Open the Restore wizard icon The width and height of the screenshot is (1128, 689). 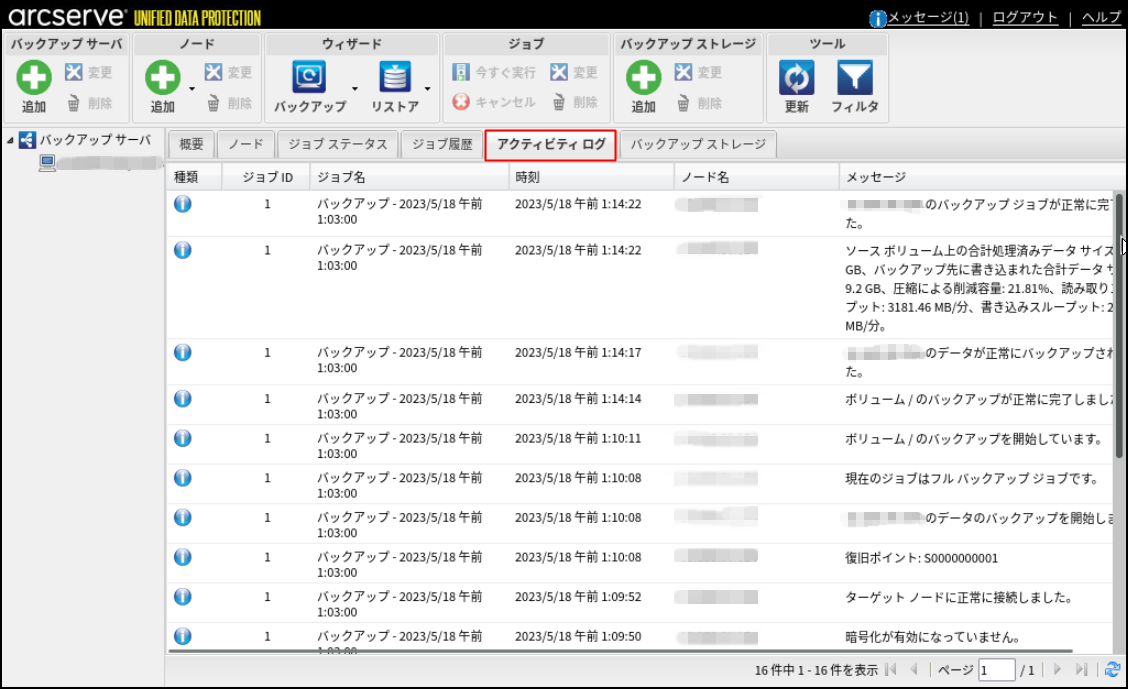pos(395,78)
